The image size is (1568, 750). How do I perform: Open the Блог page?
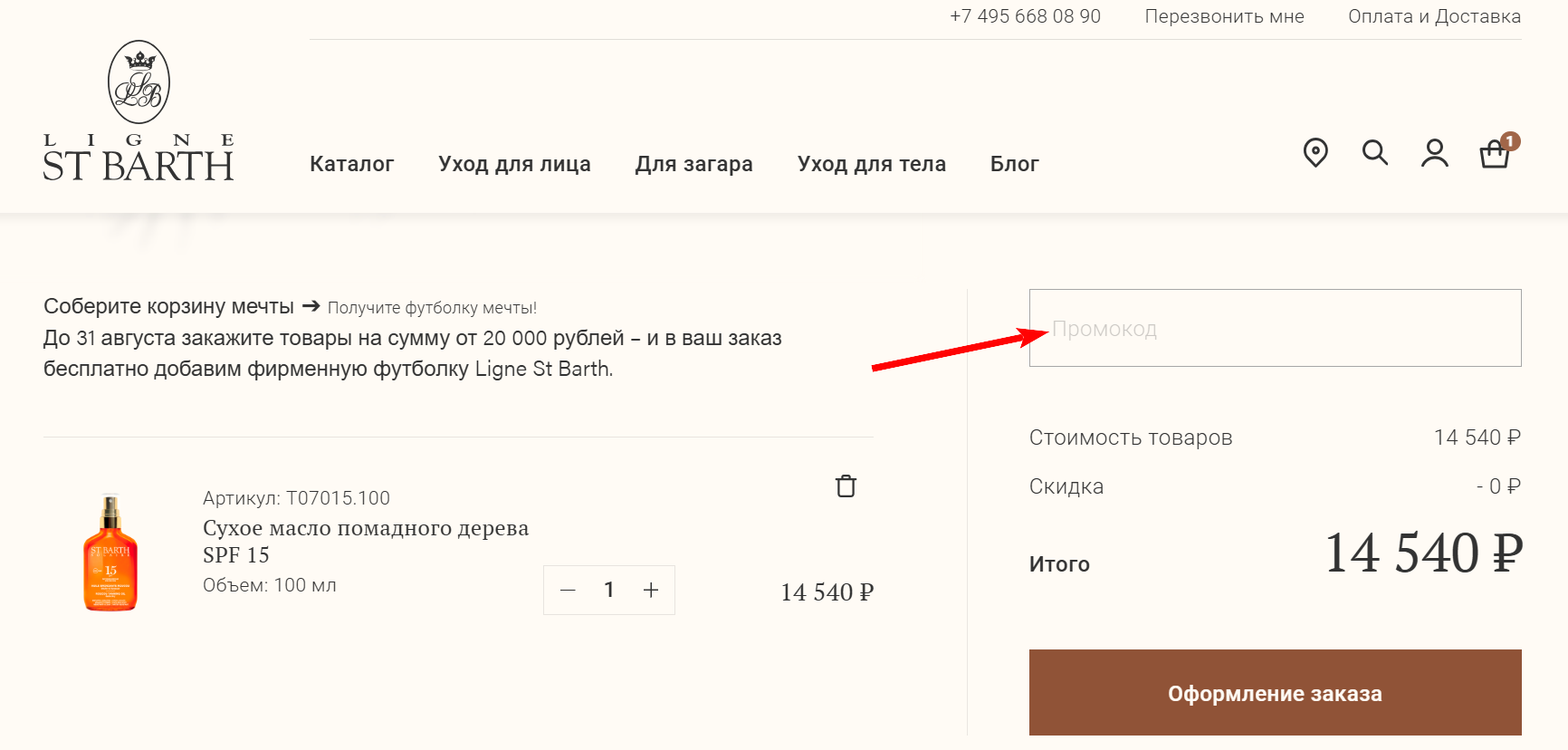[1014, 164]
